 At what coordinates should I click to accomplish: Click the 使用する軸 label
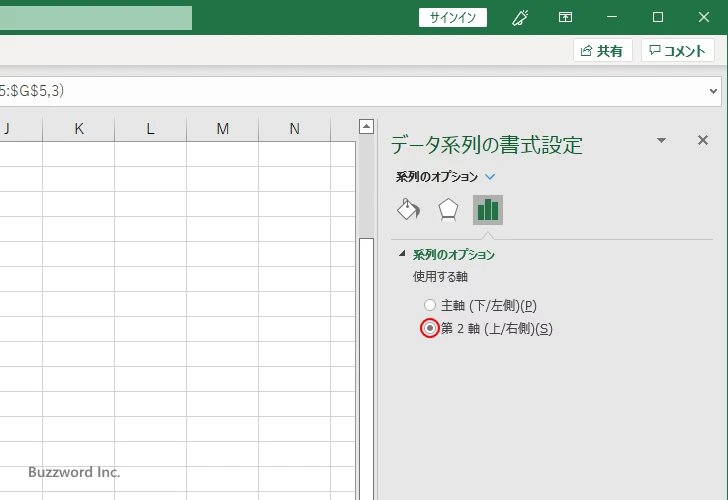tap(440, 277)
